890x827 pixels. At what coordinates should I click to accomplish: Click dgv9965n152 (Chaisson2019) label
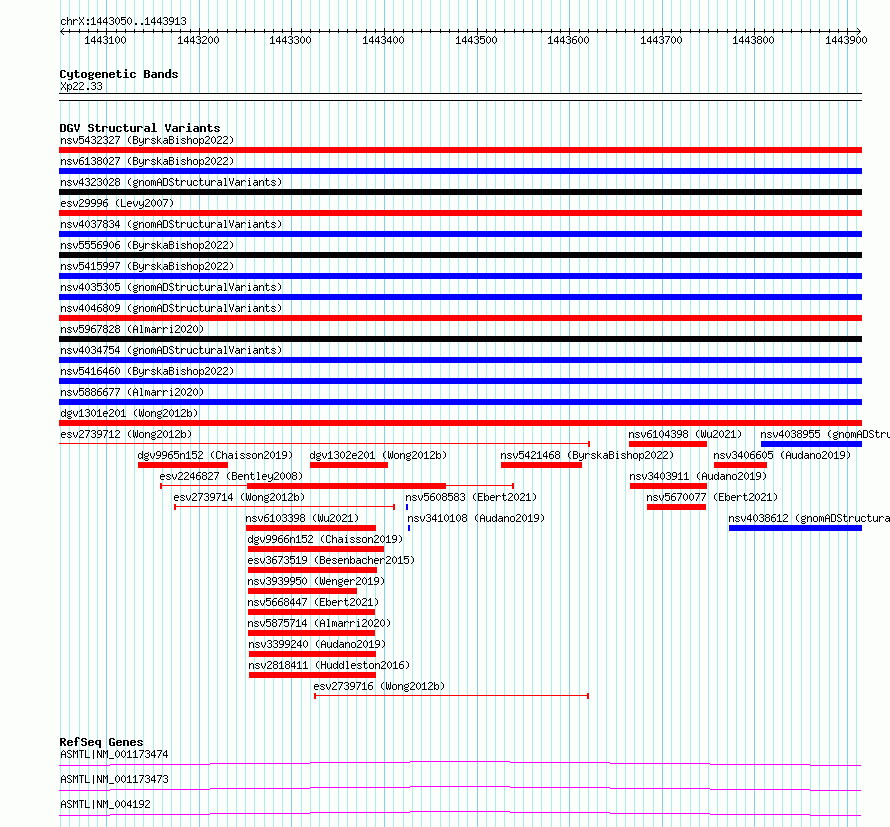tap(215, 455)
